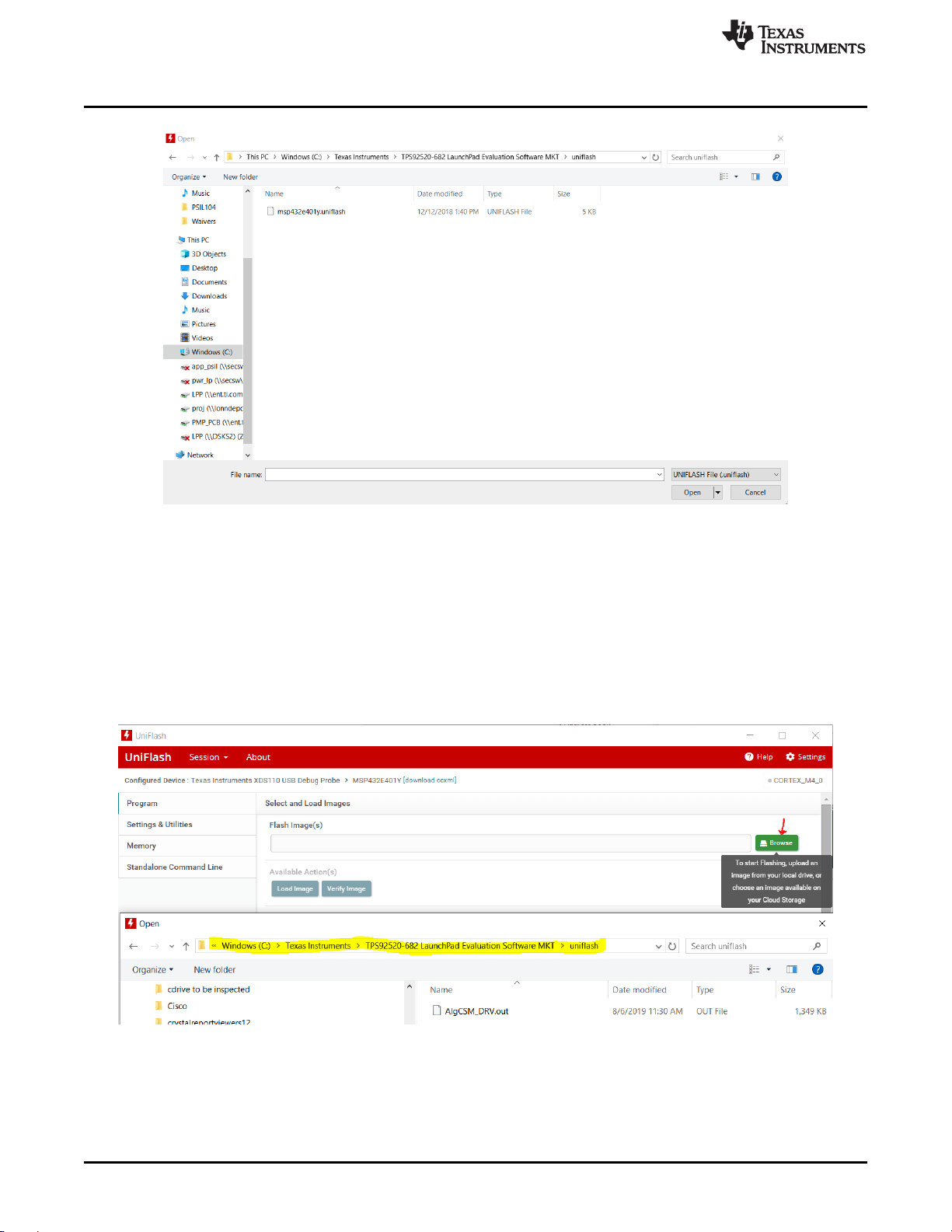Switch to the Program tab
This screenshot has width=952, height=1232.
click(x=187, y=804)
